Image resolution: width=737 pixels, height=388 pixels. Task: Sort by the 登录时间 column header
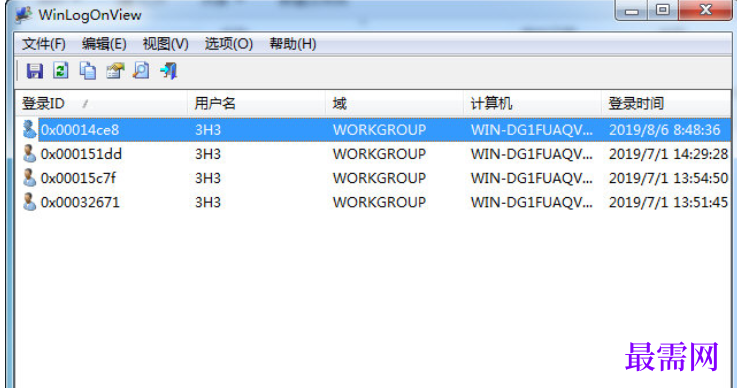666,103
